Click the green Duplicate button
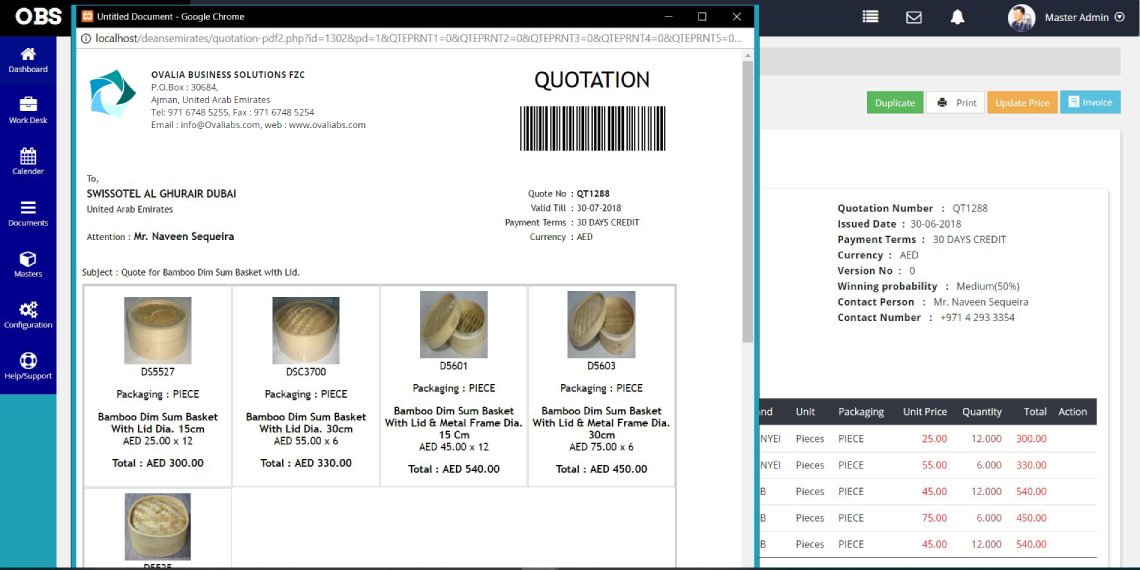Image resolution: width=1140 pixels, height=570 pixels. point(895,103)
